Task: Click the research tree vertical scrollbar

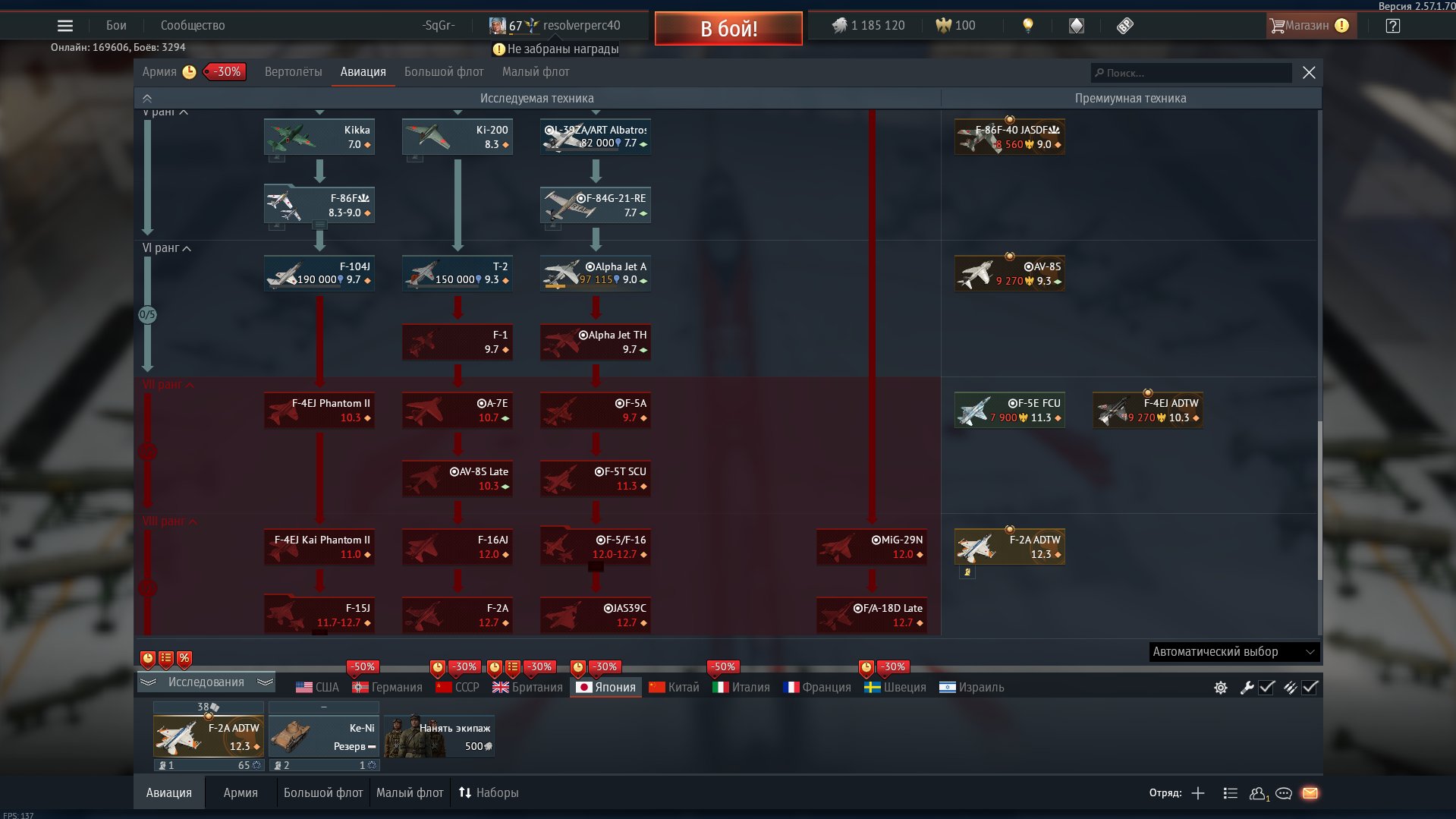Action: (1320, 501)
